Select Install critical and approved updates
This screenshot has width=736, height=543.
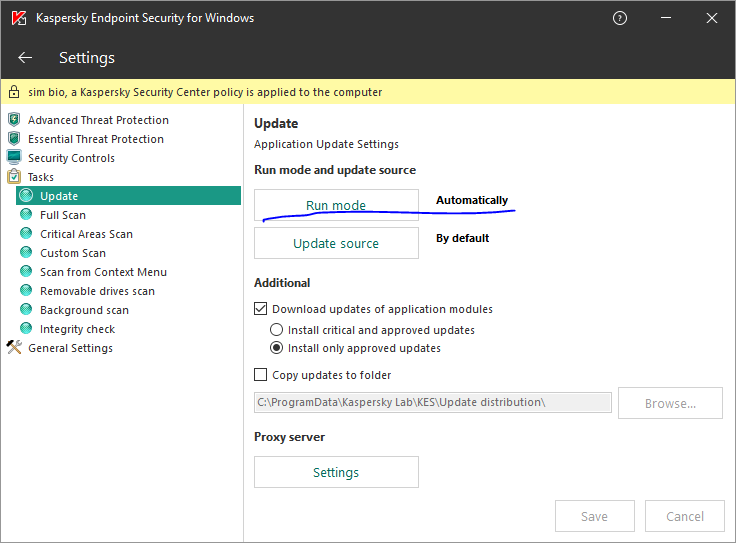click(x=277, y=329)
